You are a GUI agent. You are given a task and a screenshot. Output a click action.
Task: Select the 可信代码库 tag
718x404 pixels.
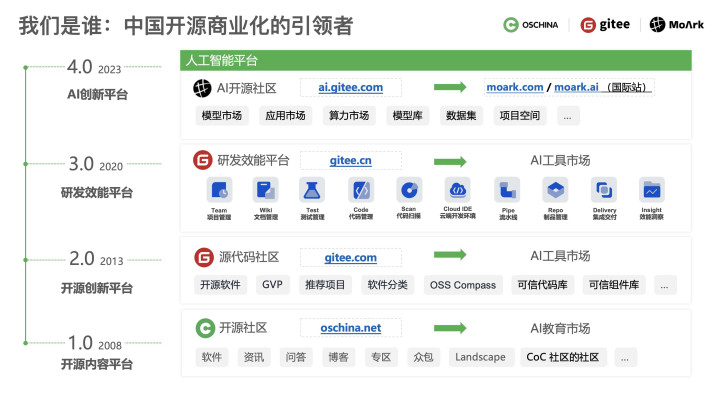[x=543, y=285]
